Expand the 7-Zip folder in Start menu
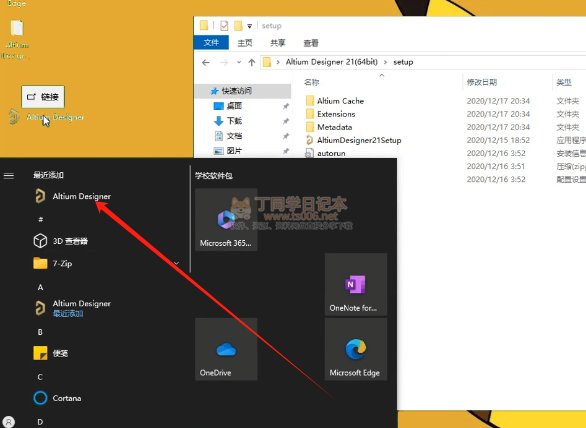586x428 pixels. [x=107, y=264]
